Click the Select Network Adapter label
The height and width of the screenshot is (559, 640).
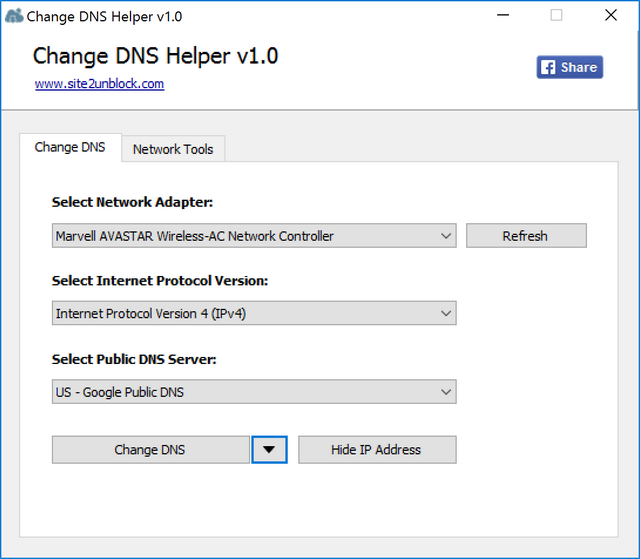pyautogui.click(x=132, y=202)
